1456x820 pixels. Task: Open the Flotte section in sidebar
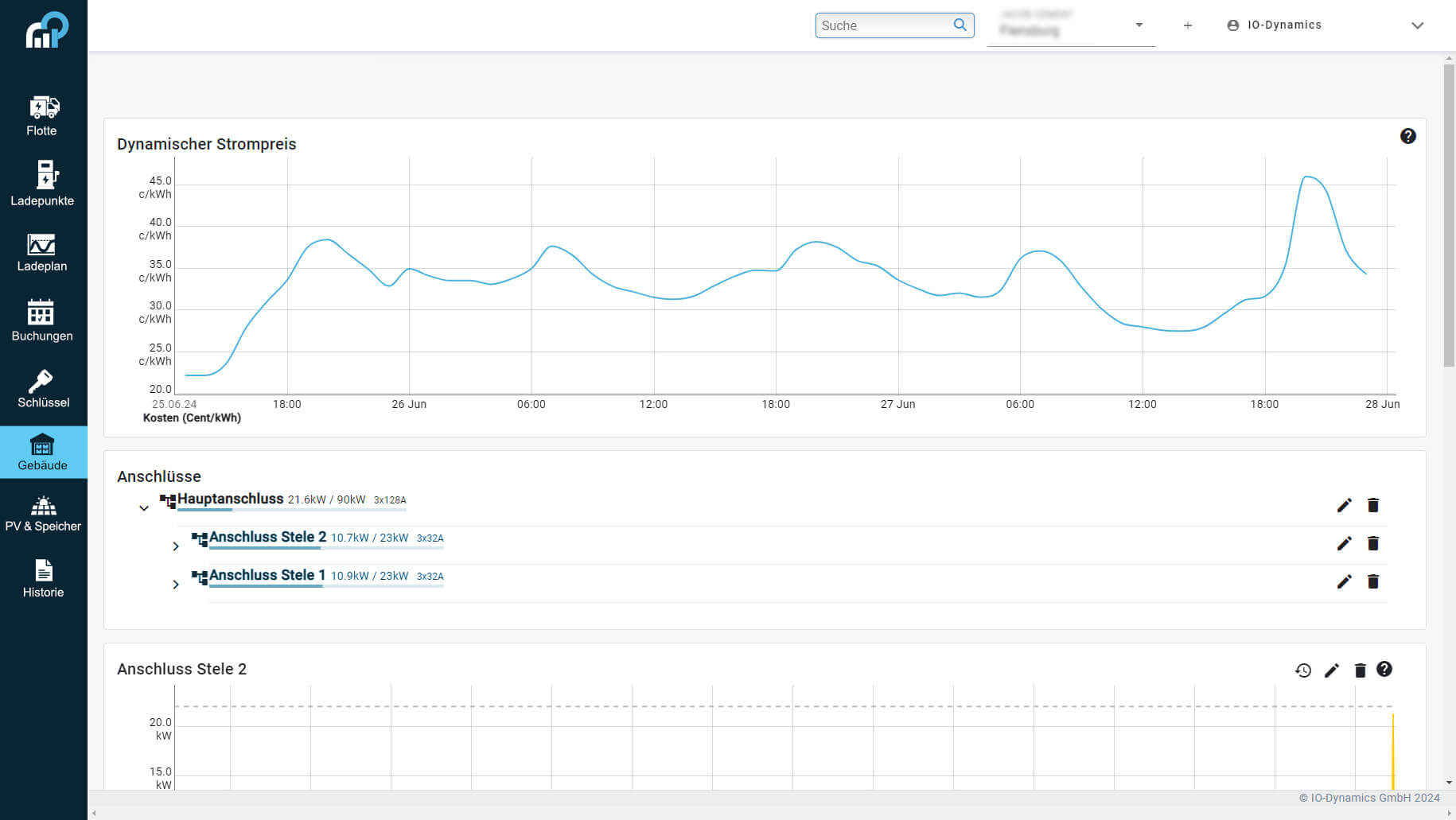[43, 116]
